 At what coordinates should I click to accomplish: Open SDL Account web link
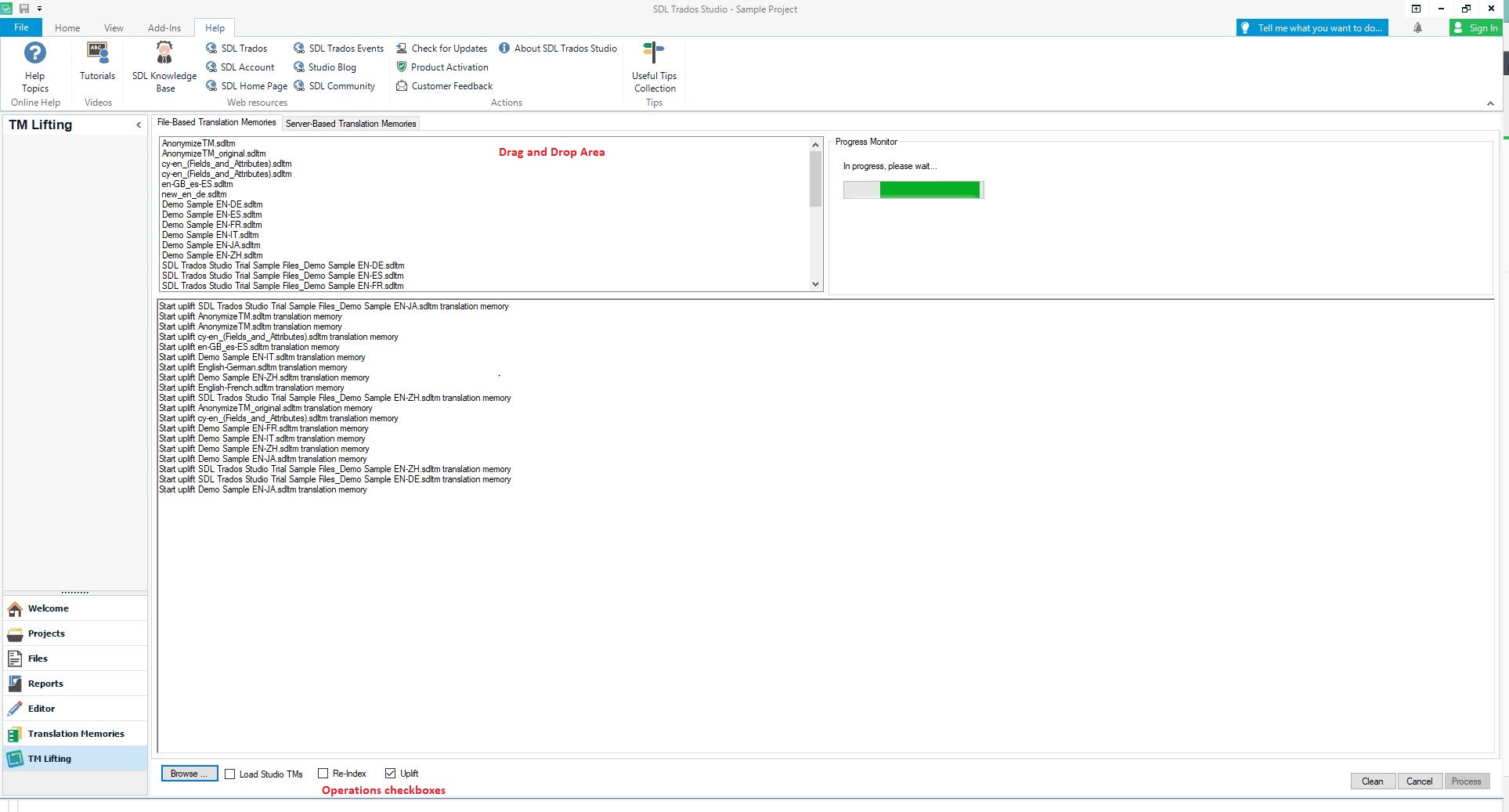(x=240, y=67)
